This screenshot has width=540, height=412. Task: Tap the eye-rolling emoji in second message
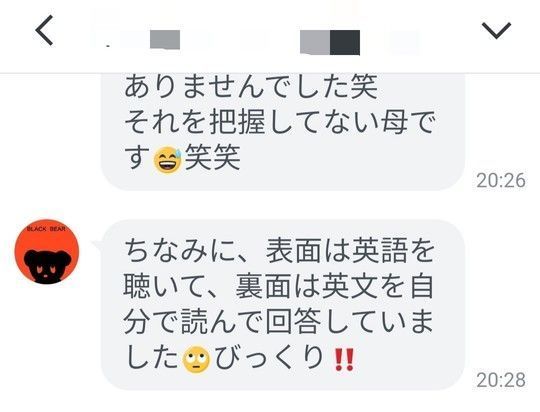(196, 359)
